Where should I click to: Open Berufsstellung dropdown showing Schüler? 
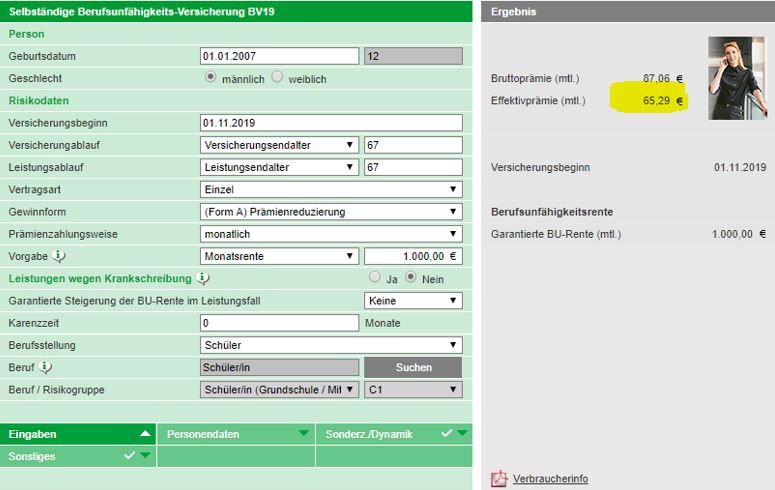point(331,345)
